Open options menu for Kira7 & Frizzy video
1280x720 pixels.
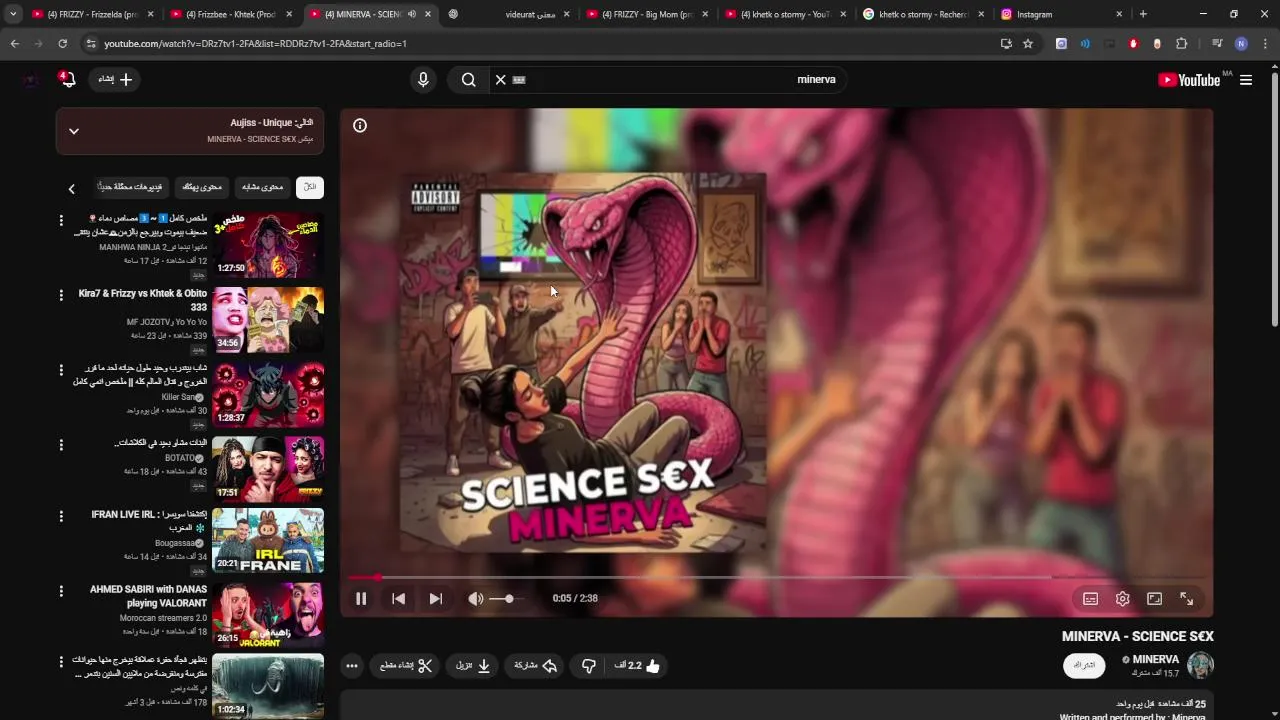pos(61,296)
